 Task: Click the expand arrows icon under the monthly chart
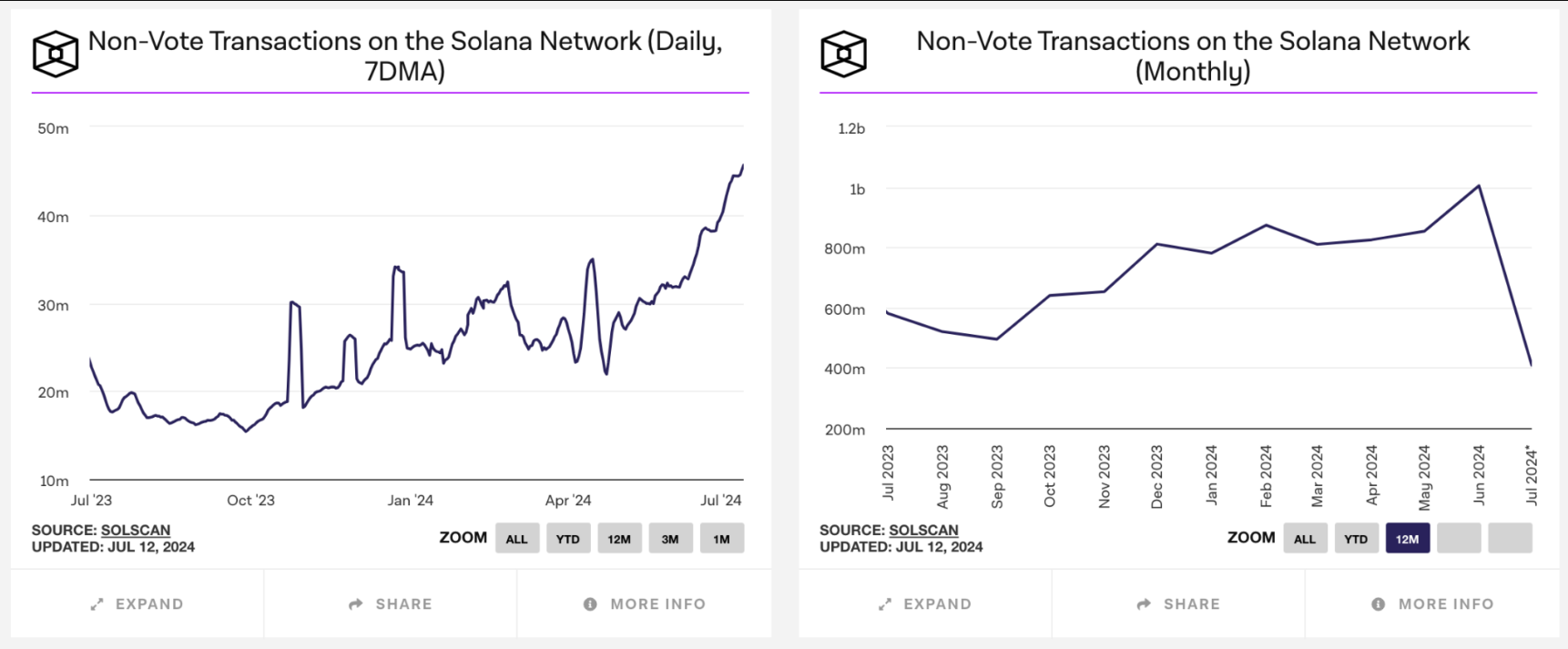tap(885, 604)
